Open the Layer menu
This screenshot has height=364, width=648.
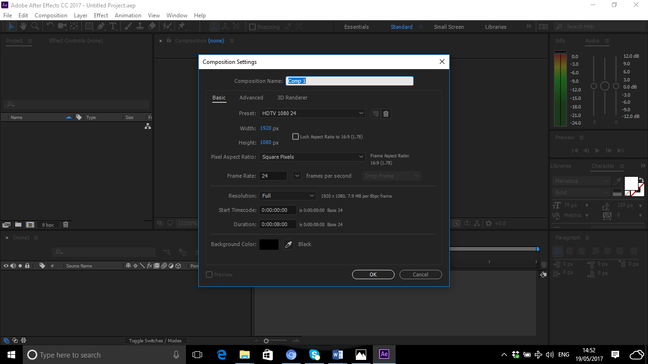[80, 15]
